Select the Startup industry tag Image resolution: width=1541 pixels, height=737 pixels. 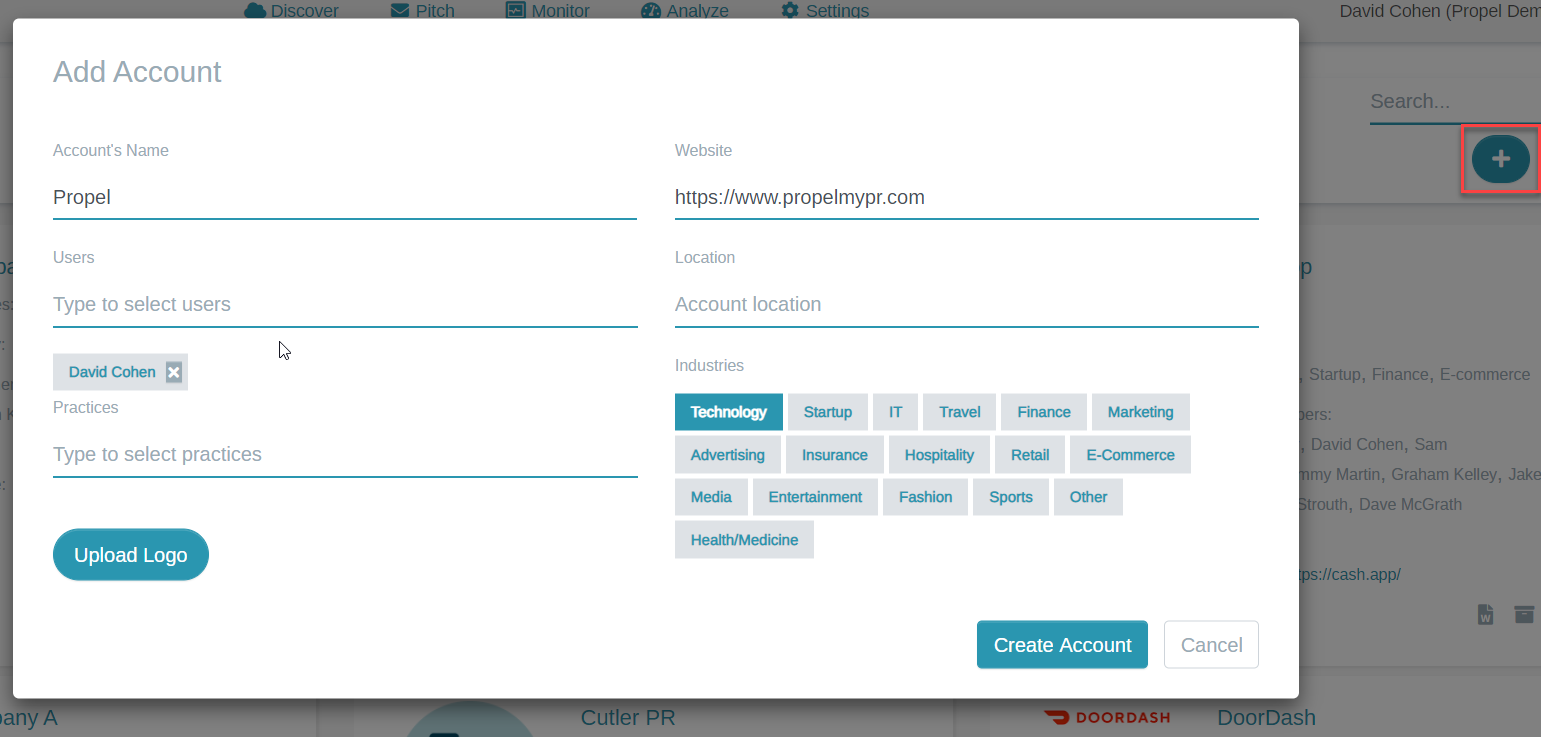tap(828, 412)
